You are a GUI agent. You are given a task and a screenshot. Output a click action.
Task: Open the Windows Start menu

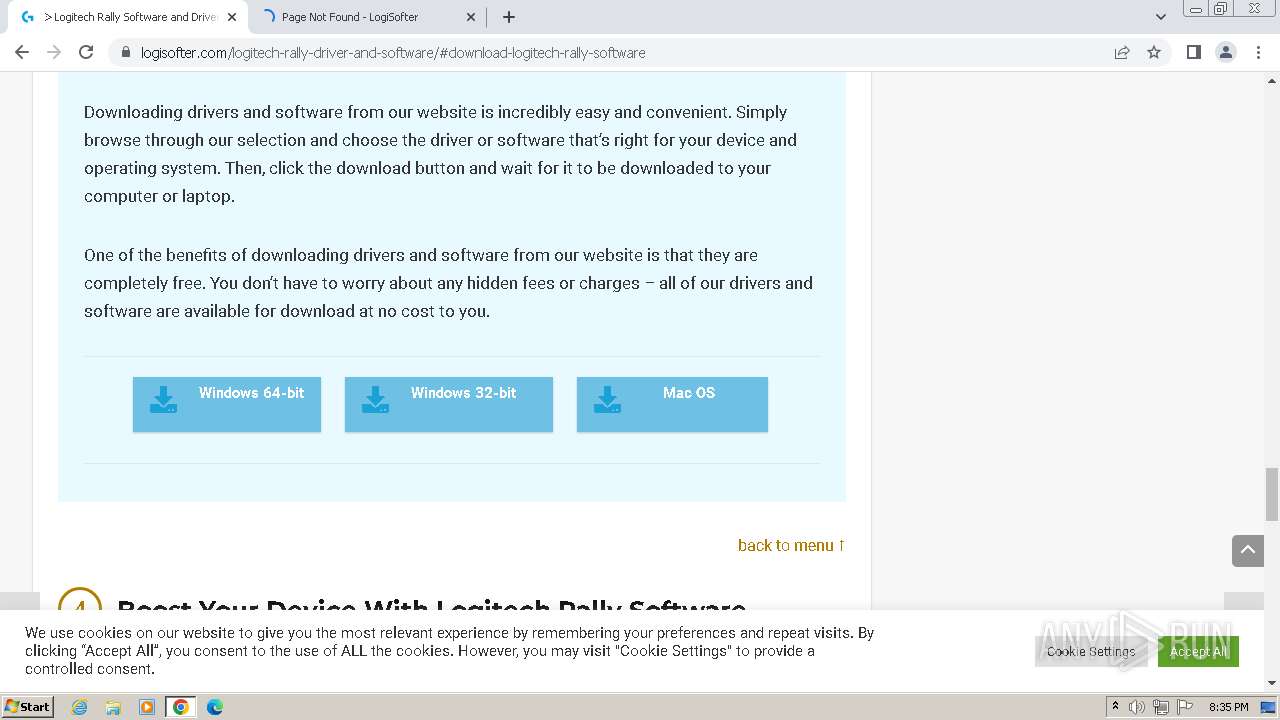point(28,706)
